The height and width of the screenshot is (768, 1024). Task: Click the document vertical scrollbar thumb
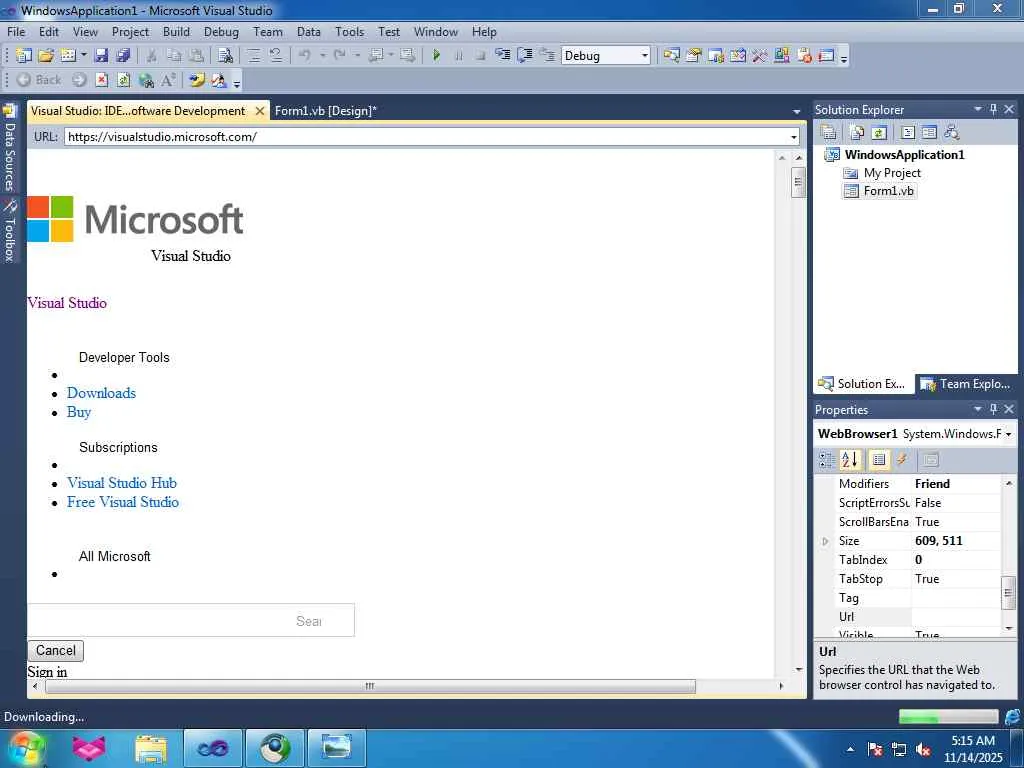pyautogui.click(x=797, y=183)
